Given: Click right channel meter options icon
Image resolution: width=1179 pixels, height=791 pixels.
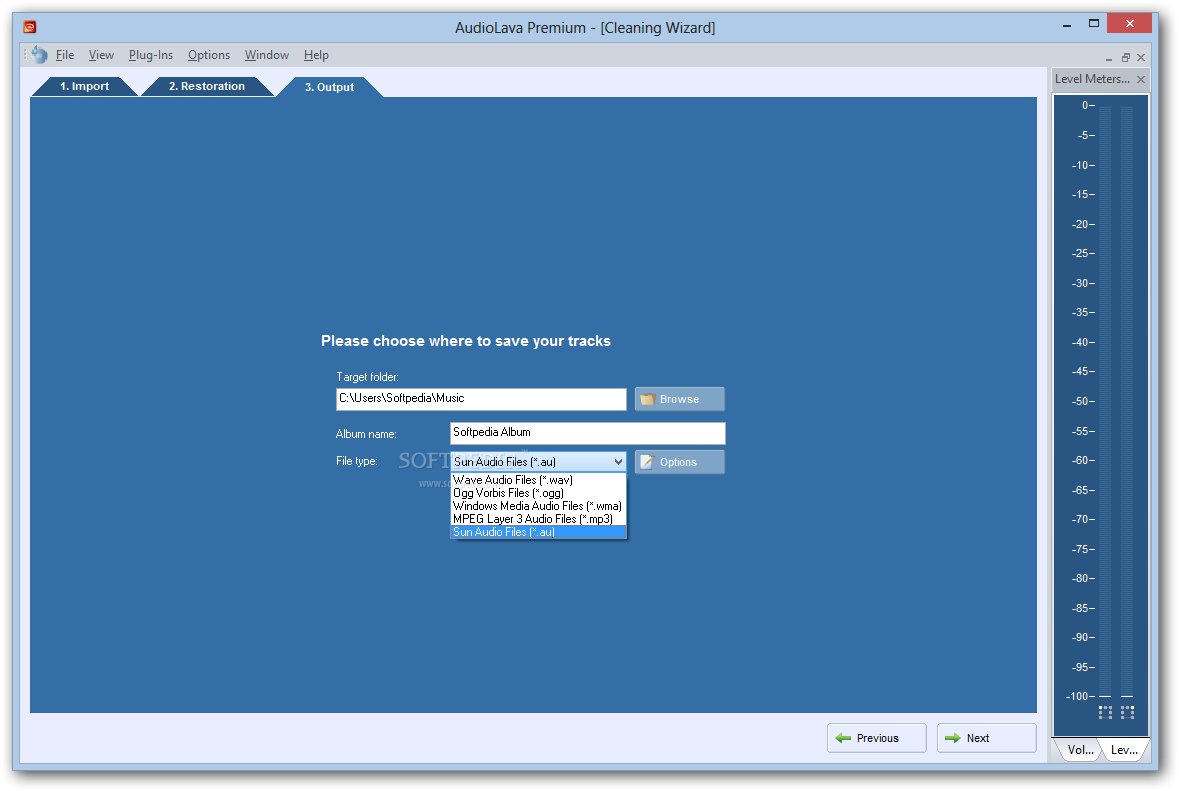Looking at the screenshot, I should [x=1127, y=712].
